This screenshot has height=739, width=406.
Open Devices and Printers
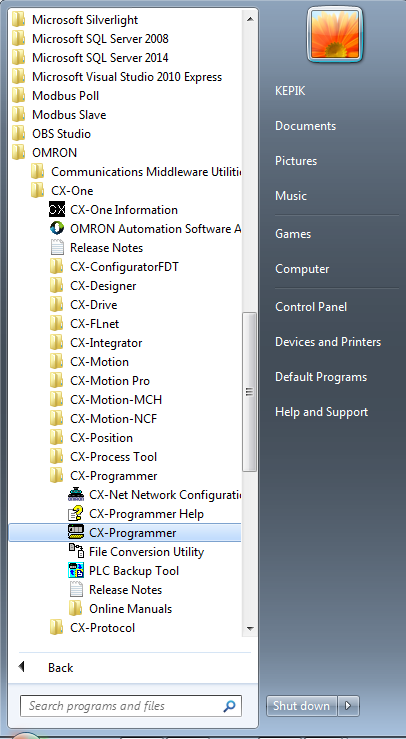tap(328, 342)
